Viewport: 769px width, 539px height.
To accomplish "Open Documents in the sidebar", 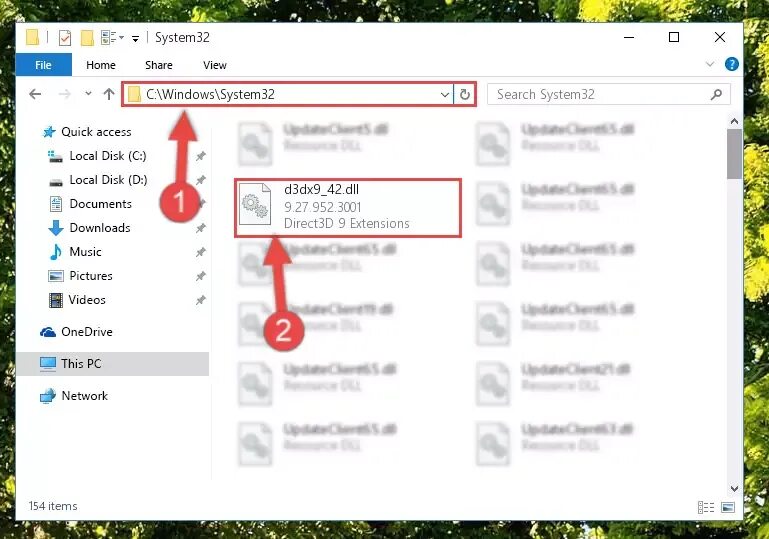I will coord(101,204).
